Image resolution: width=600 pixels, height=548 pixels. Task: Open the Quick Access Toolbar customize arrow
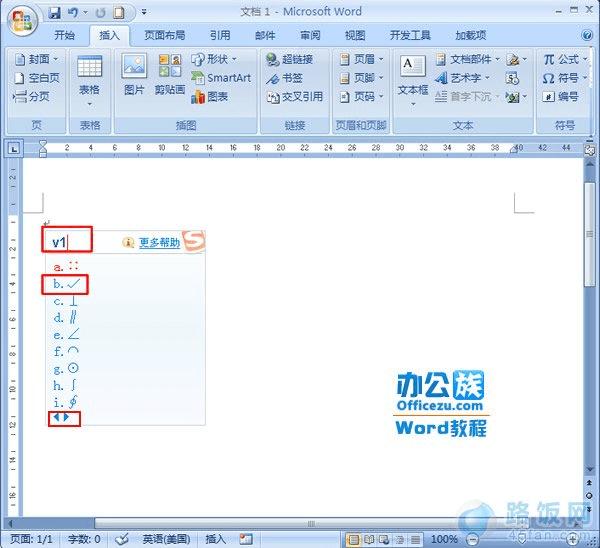coord(144,12)
